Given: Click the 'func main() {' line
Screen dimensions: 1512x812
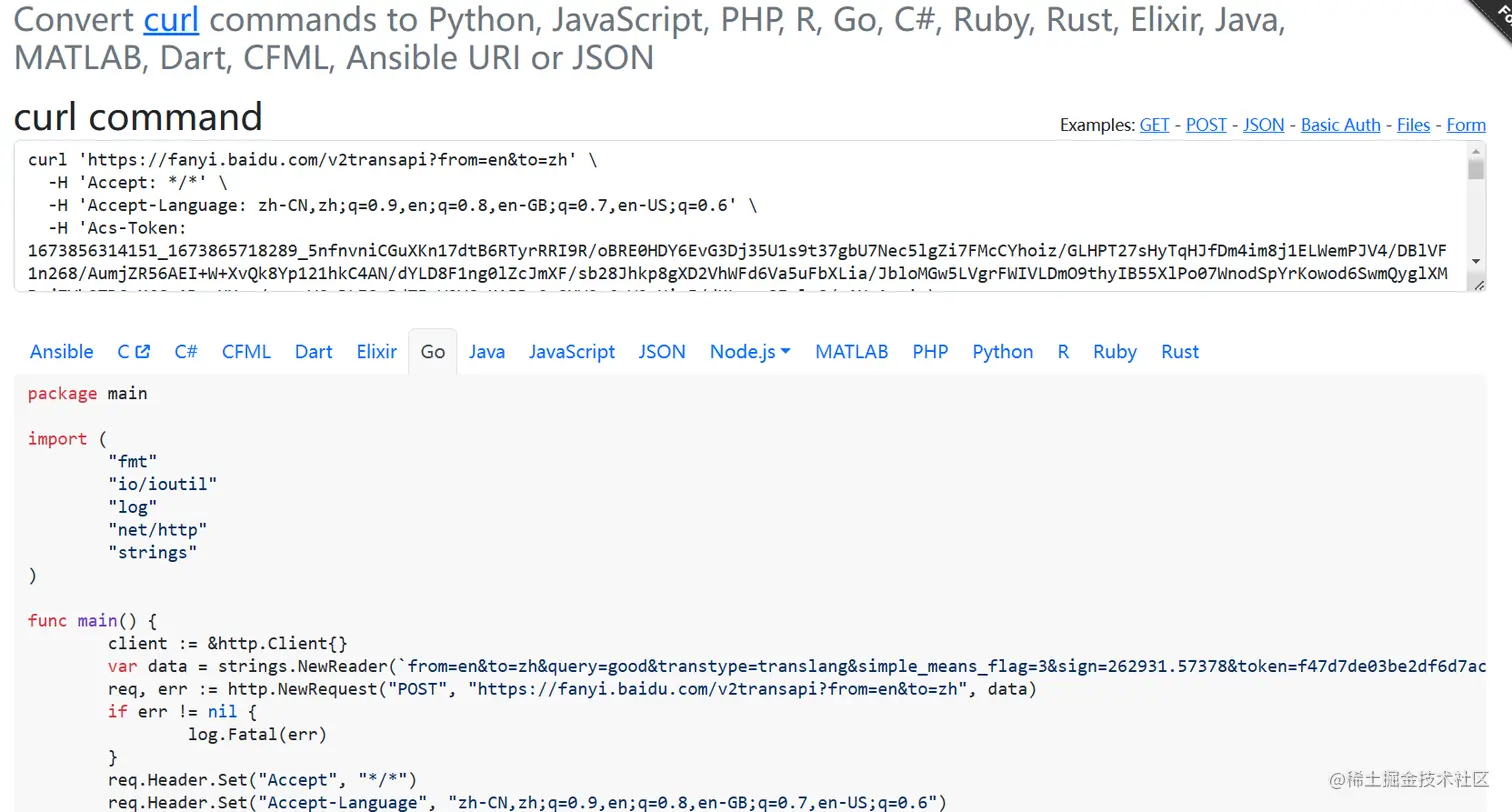Looking at the screenshot, I should (93, 621).
